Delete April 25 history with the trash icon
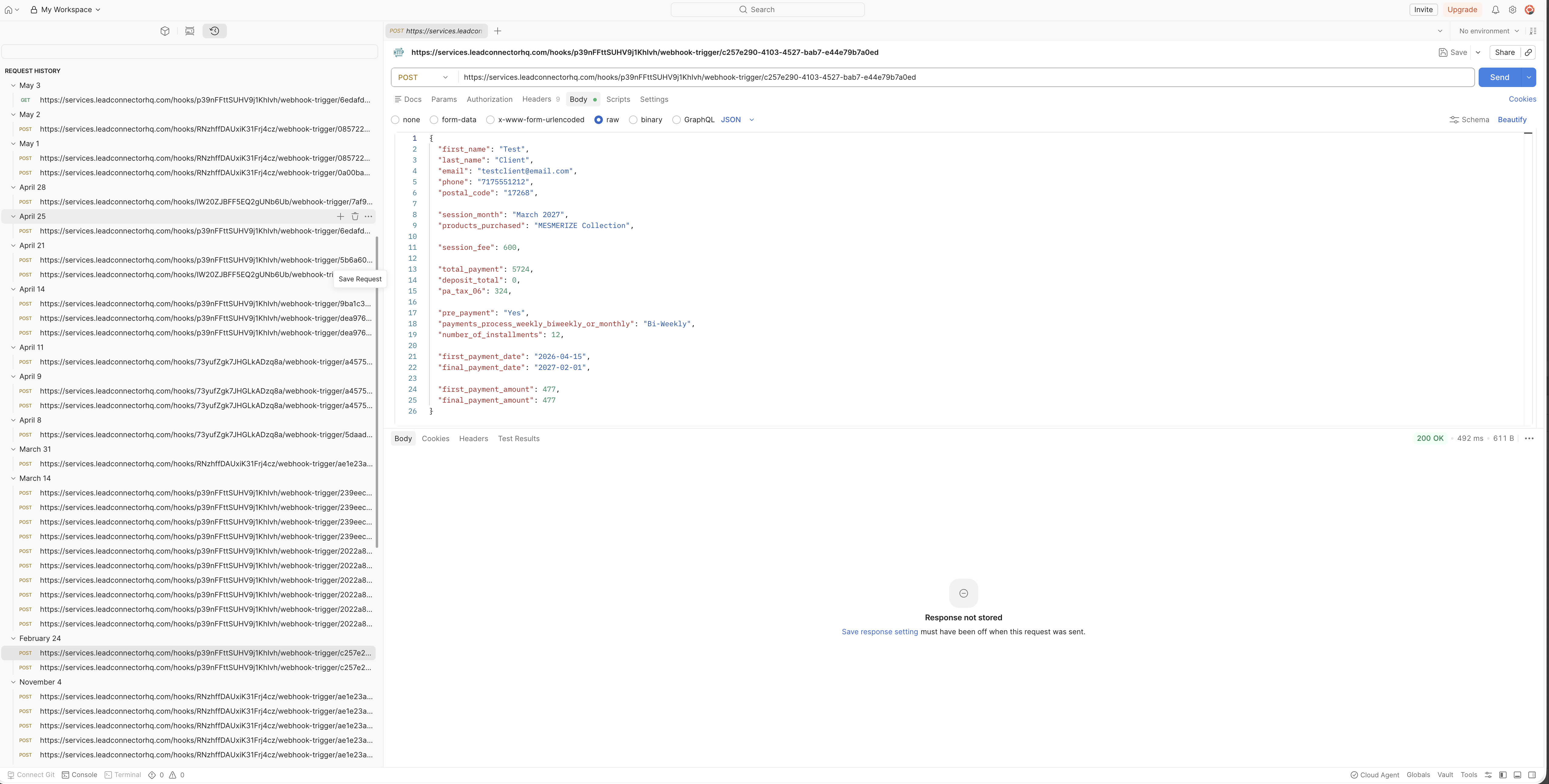This screenshot has width=1549, height=784. coord(355,216)
